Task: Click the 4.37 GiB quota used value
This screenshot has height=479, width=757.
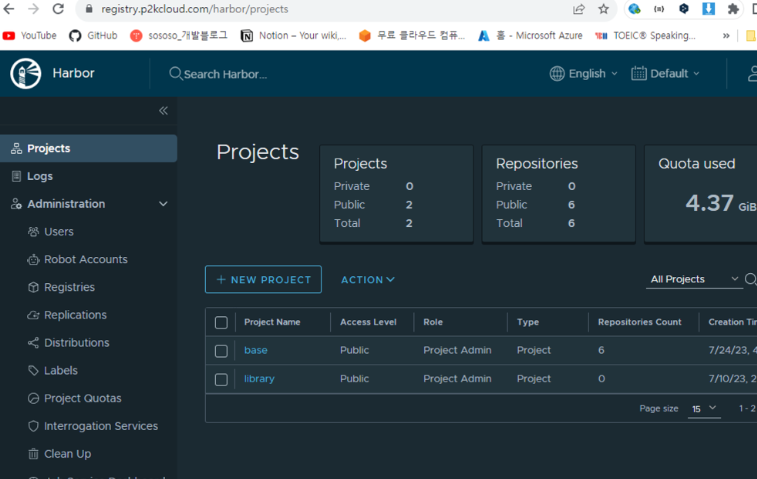Action: coord(720,203)
